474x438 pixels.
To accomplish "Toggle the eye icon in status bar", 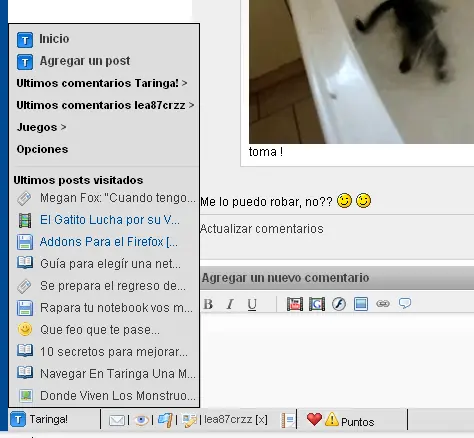I will tap(141, 420).
